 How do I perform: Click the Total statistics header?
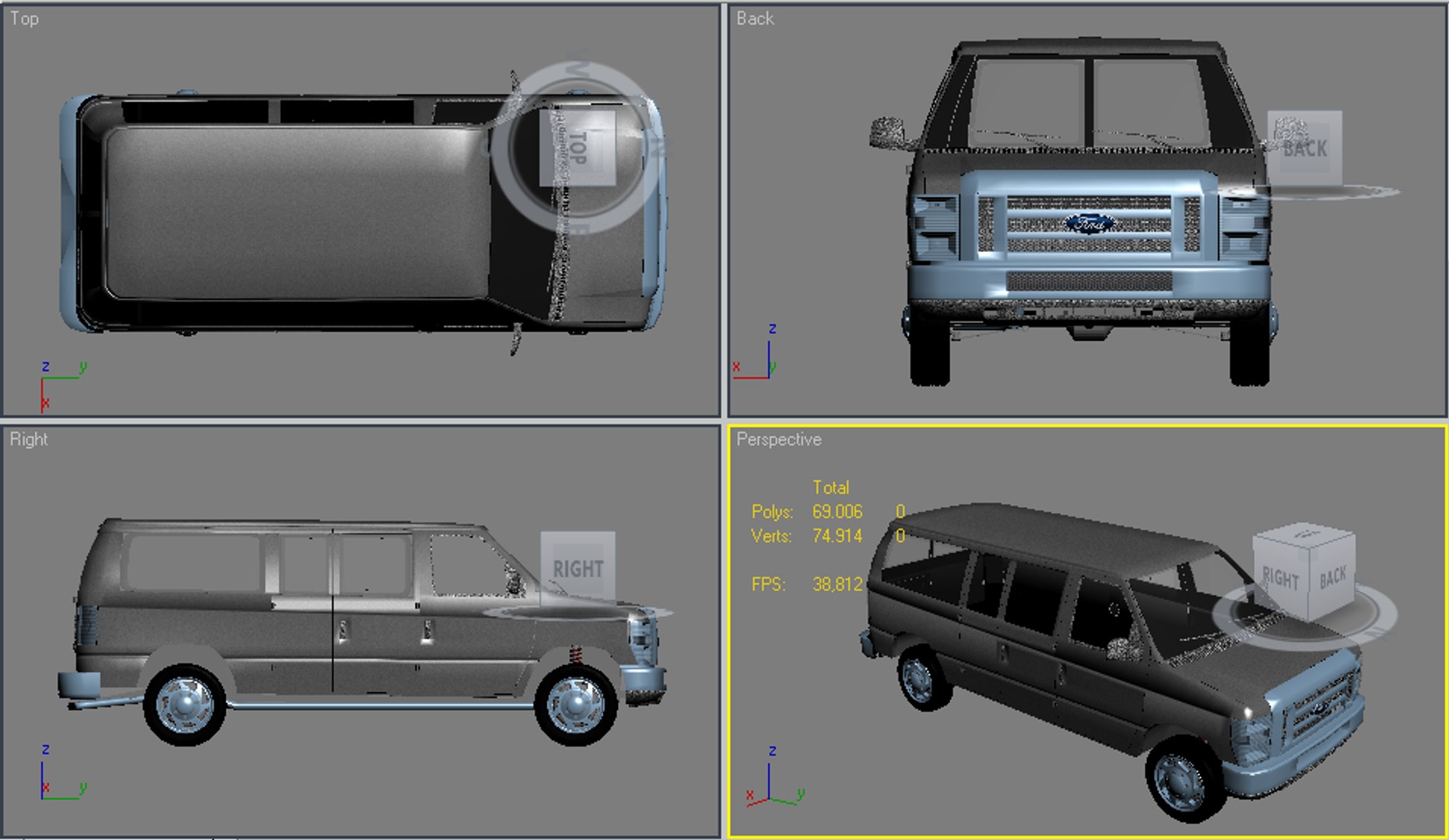(x=830, y=488)
